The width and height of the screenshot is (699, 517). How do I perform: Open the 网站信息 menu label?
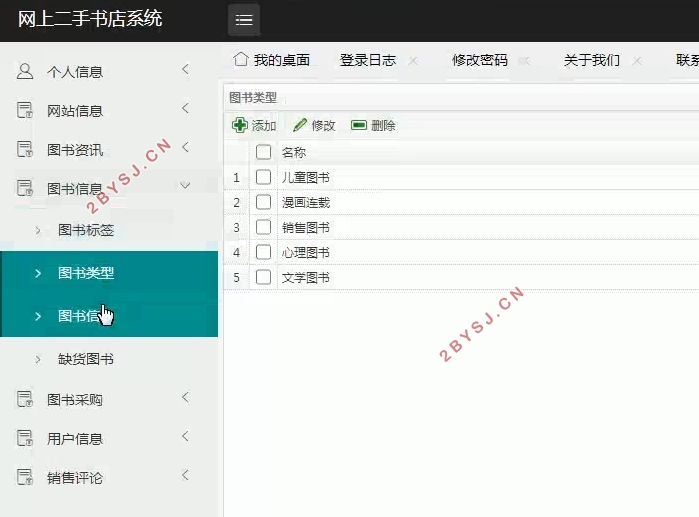click(x=75, y=111)
